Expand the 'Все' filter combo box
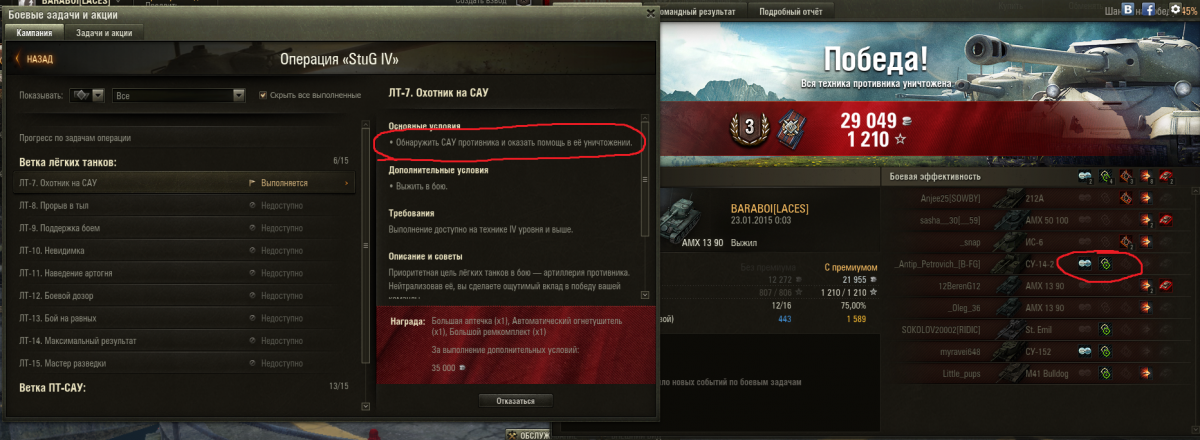The image size is (1200, 440). click(180, 95)
